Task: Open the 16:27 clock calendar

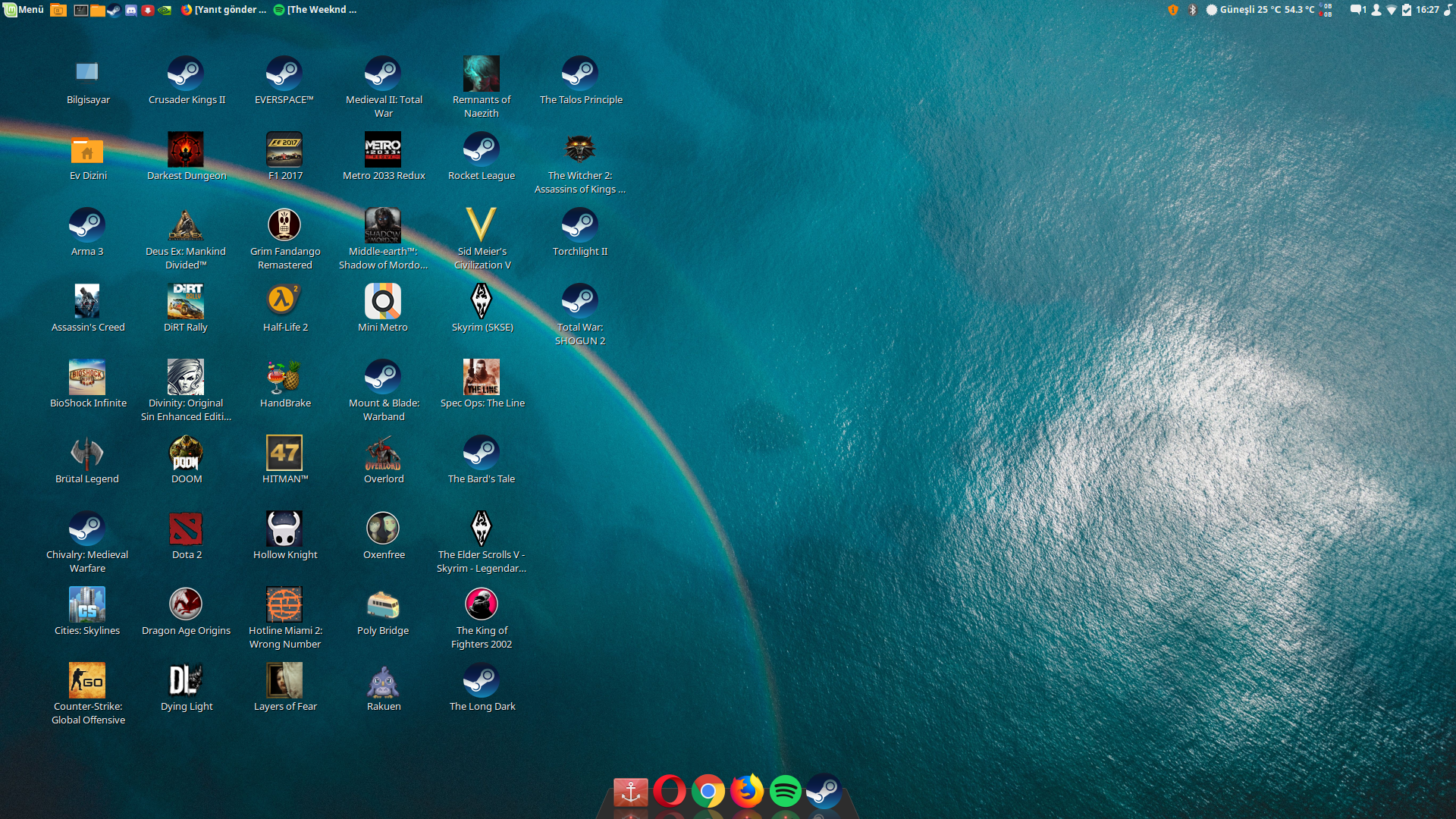Action: pyautogui.click(x=1427, y=10)
